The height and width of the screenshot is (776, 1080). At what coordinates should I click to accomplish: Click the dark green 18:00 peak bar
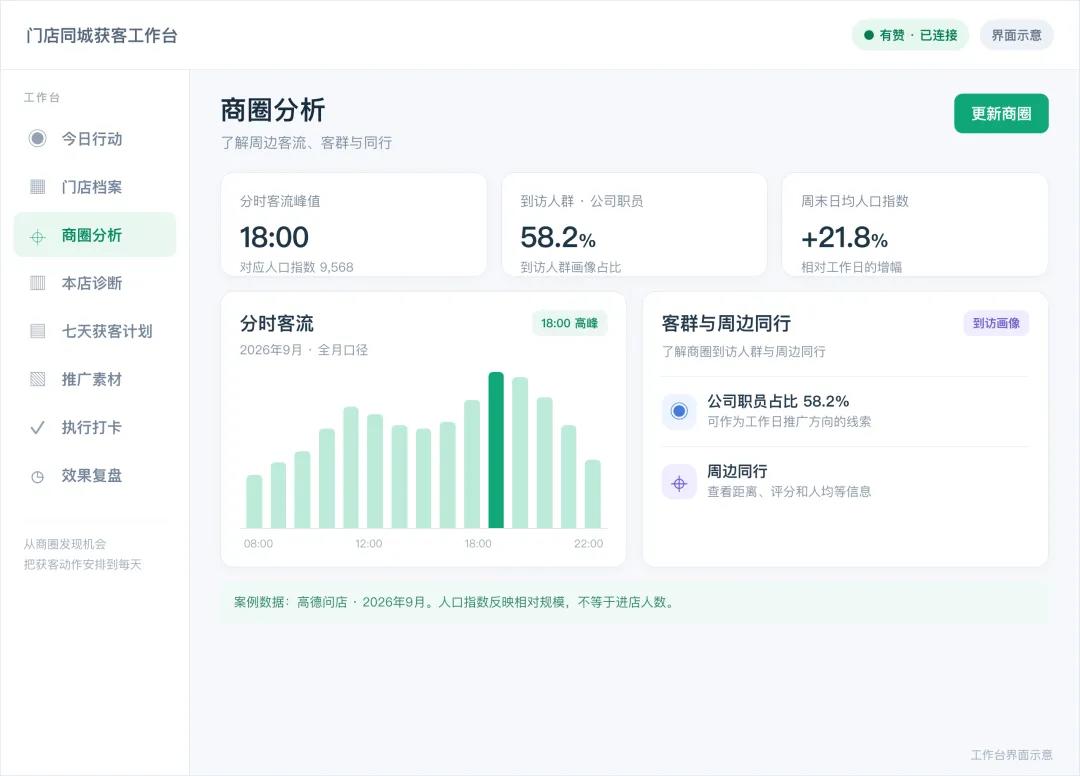(496, 450)
